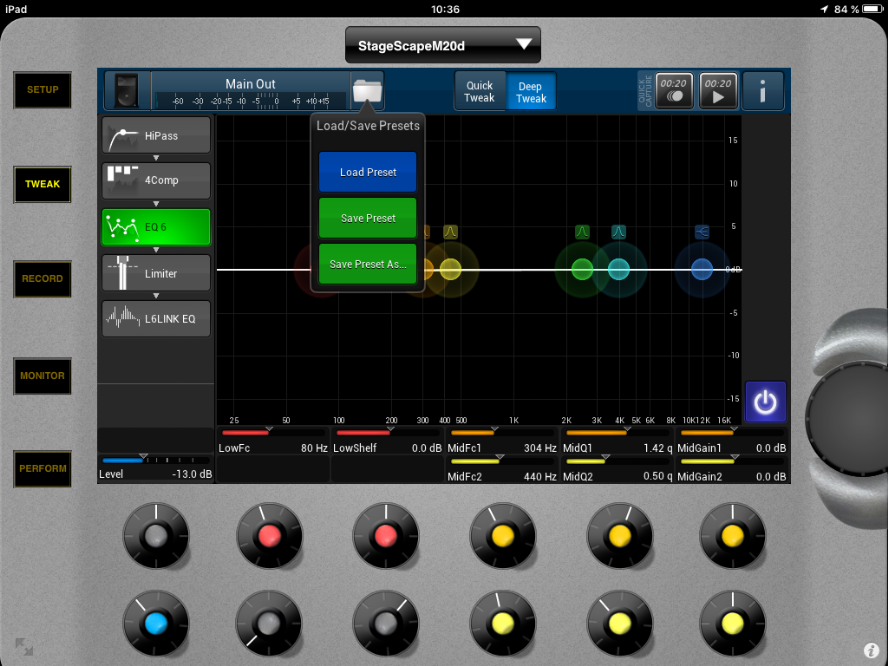Open the presets folder icon

point(367,91)
